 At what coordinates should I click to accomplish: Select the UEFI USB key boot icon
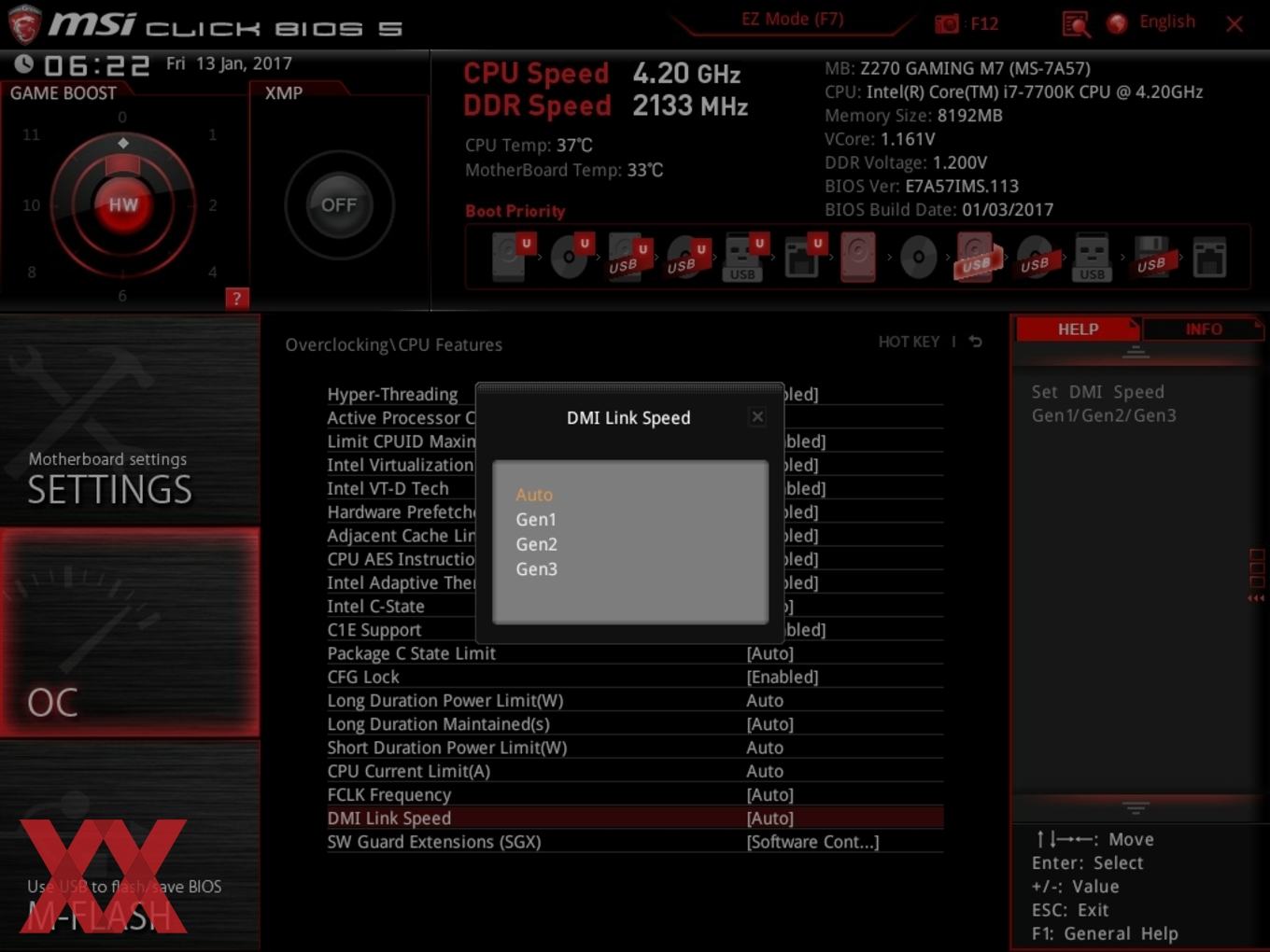tap(744, 258)
